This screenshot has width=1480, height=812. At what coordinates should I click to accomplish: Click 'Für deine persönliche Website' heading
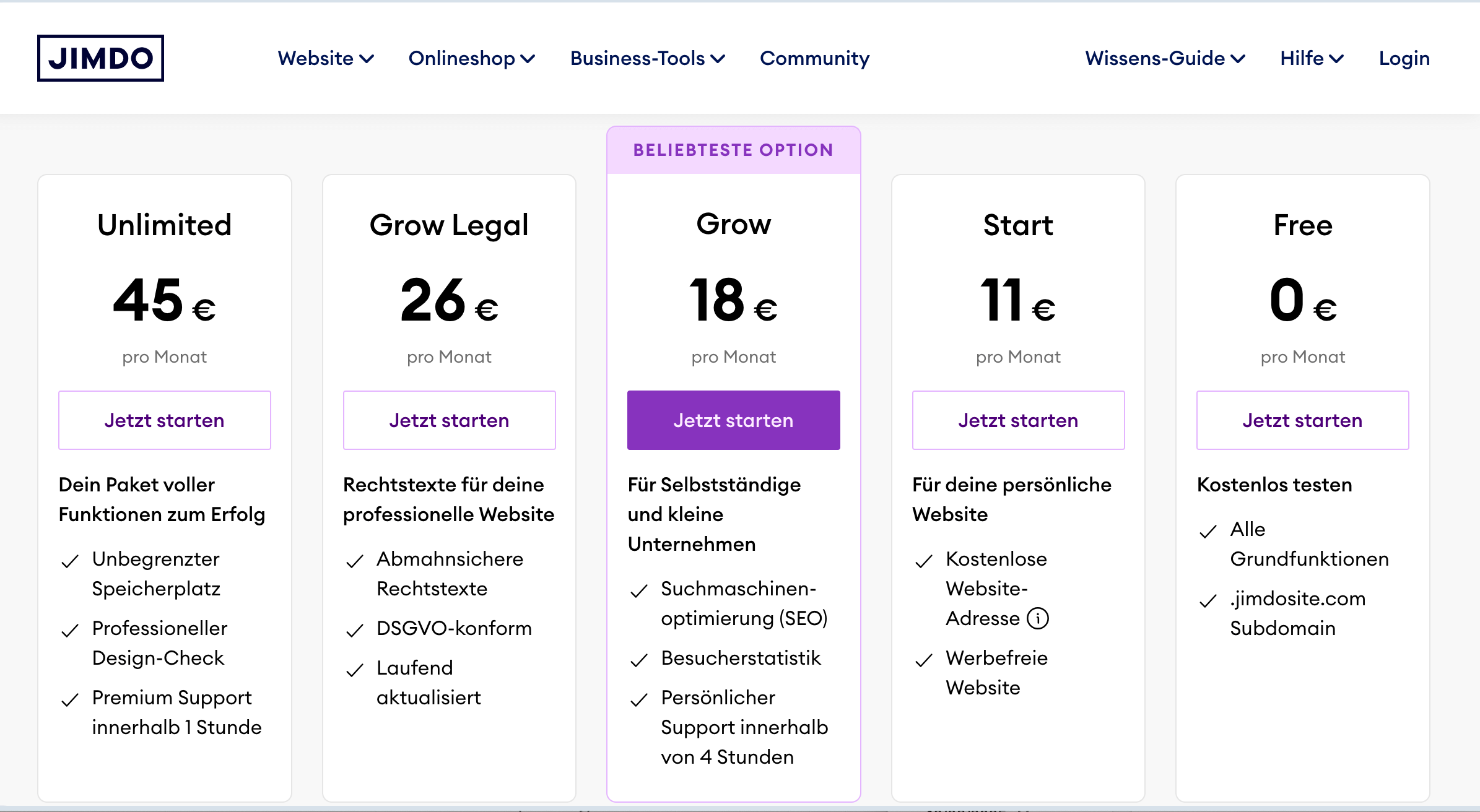pyautogui.click(x=1012, y=499)
